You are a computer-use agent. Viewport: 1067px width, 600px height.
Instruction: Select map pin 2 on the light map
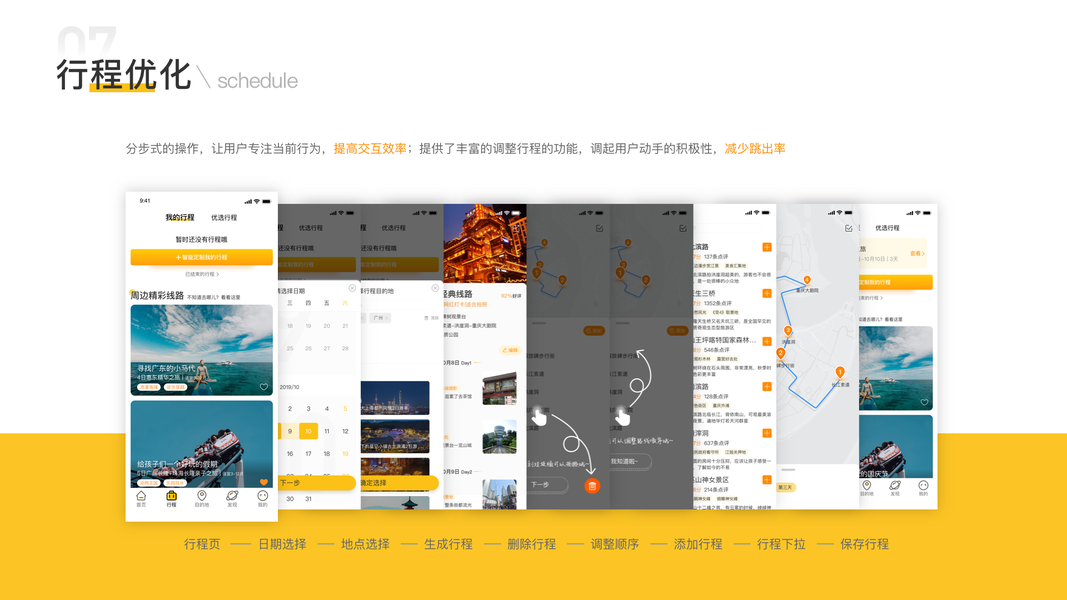click(x=781, y=354)
